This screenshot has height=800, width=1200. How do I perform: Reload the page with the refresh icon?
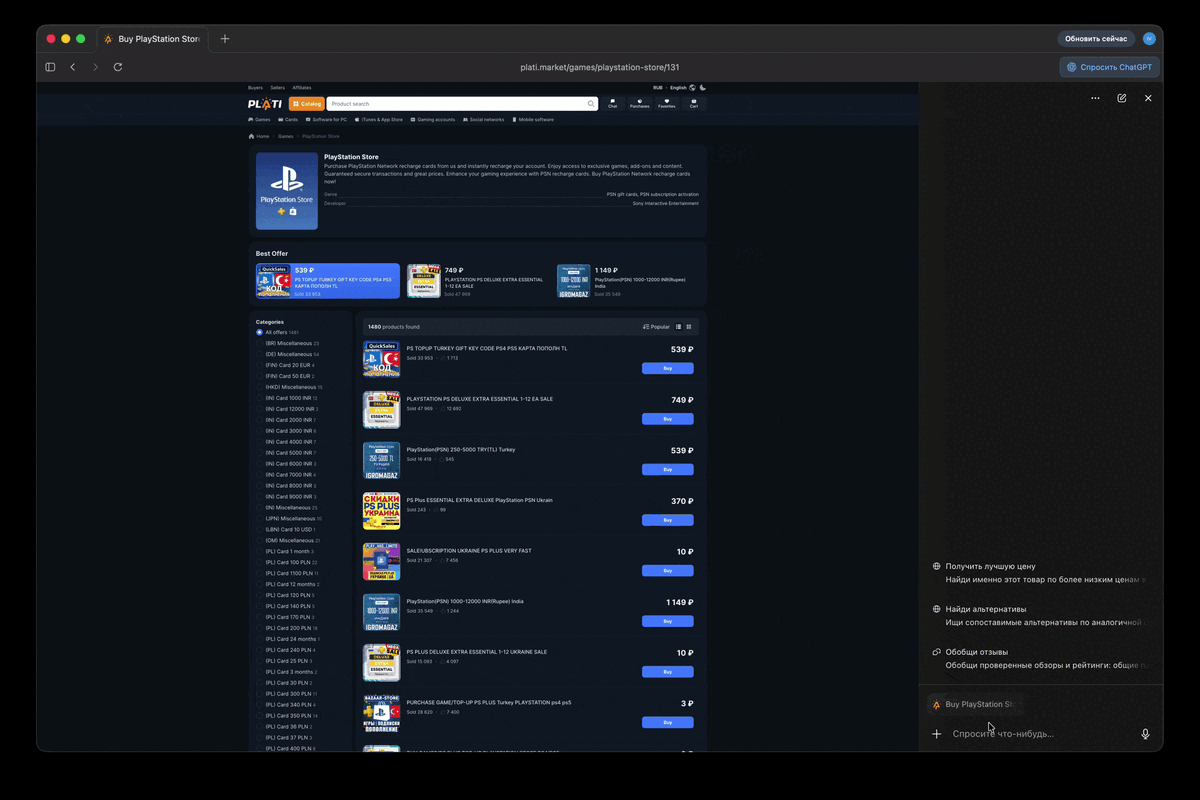118,67
